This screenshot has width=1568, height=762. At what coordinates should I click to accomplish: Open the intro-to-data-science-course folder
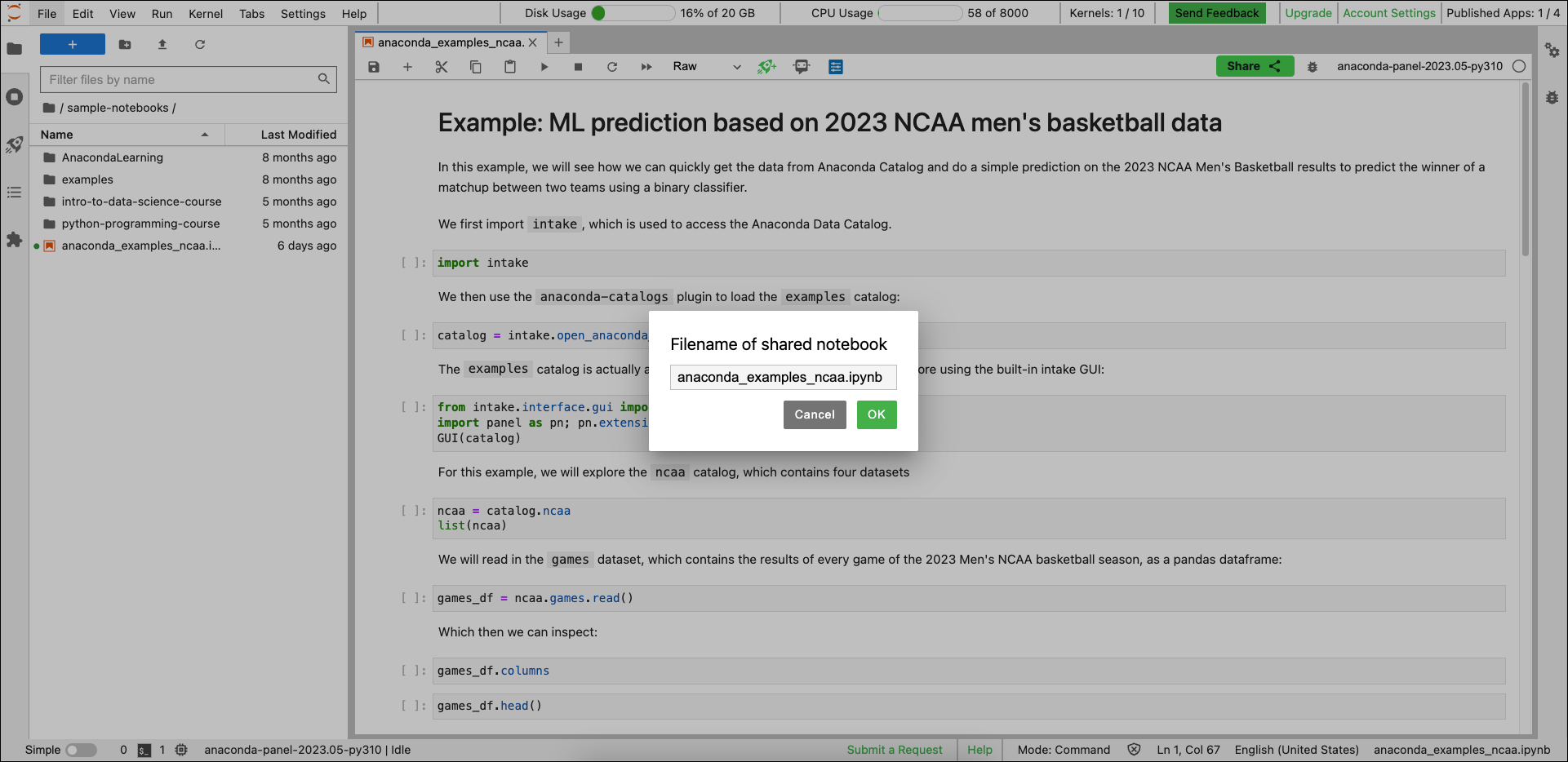[x=189, y=202]
